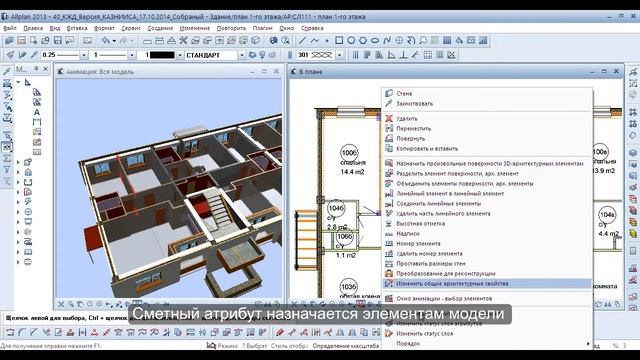Open the pen thickness 0.25 dropdown
This screenshot has height=360, width=640.
click(x=84, y=55)
